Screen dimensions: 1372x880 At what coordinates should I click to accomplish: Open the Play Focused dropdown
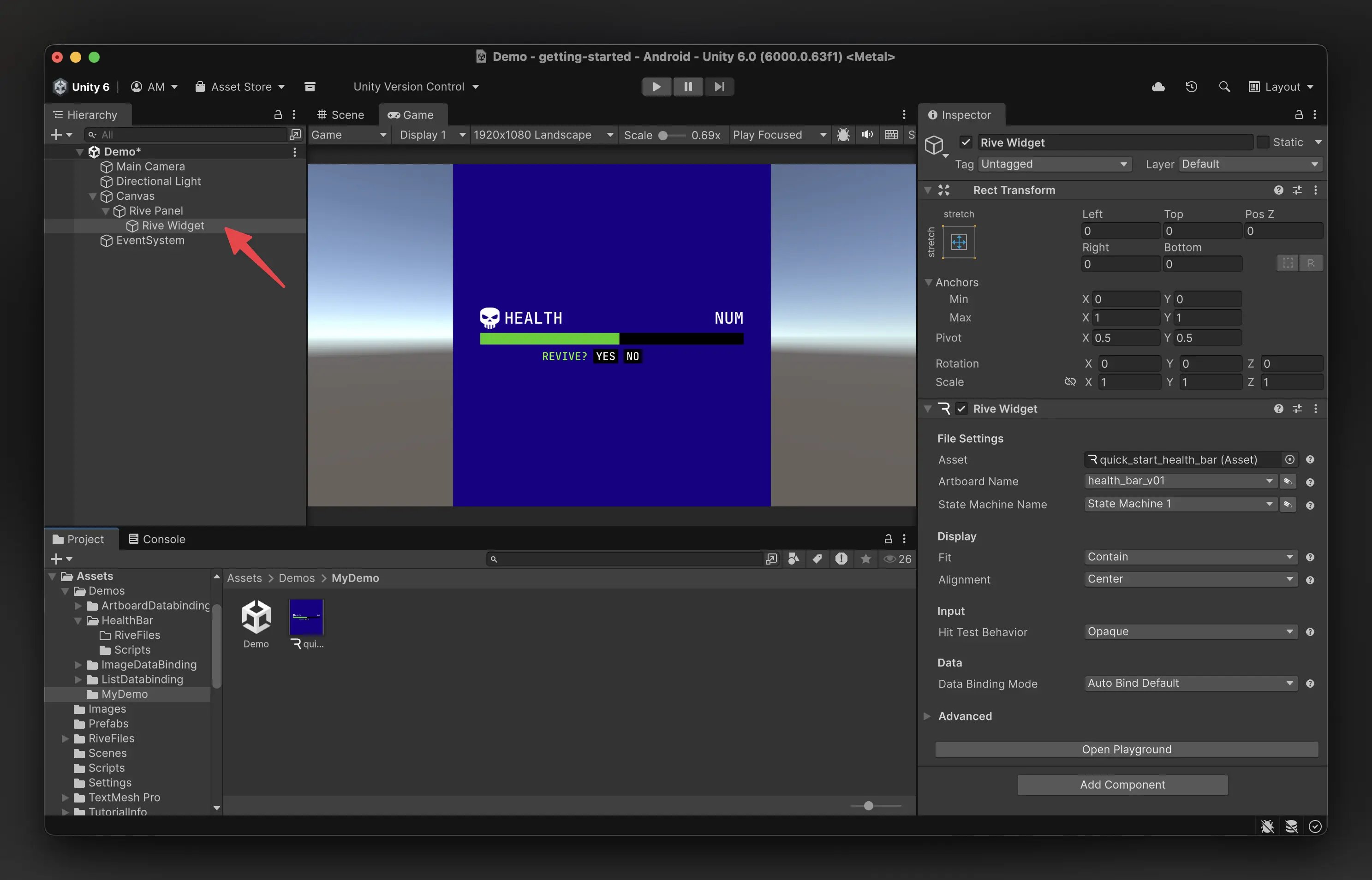(780, 135)
